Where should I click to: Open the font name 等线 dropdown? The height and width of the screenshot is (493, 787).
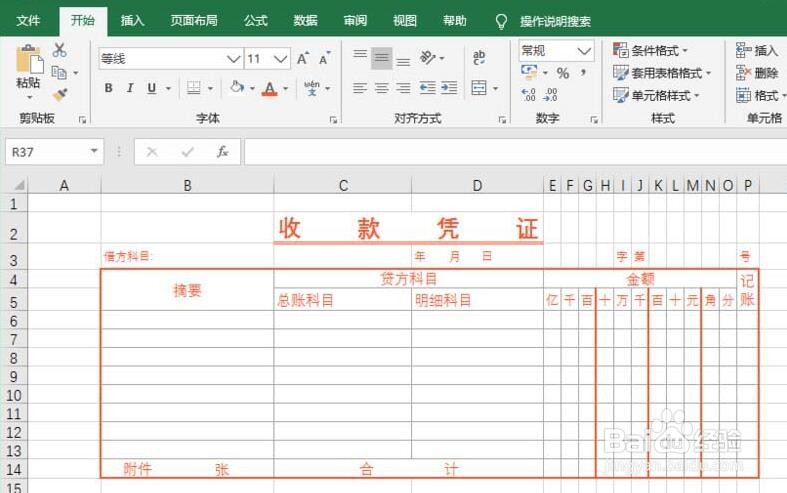pyautogui.click(x=233, y=59)
